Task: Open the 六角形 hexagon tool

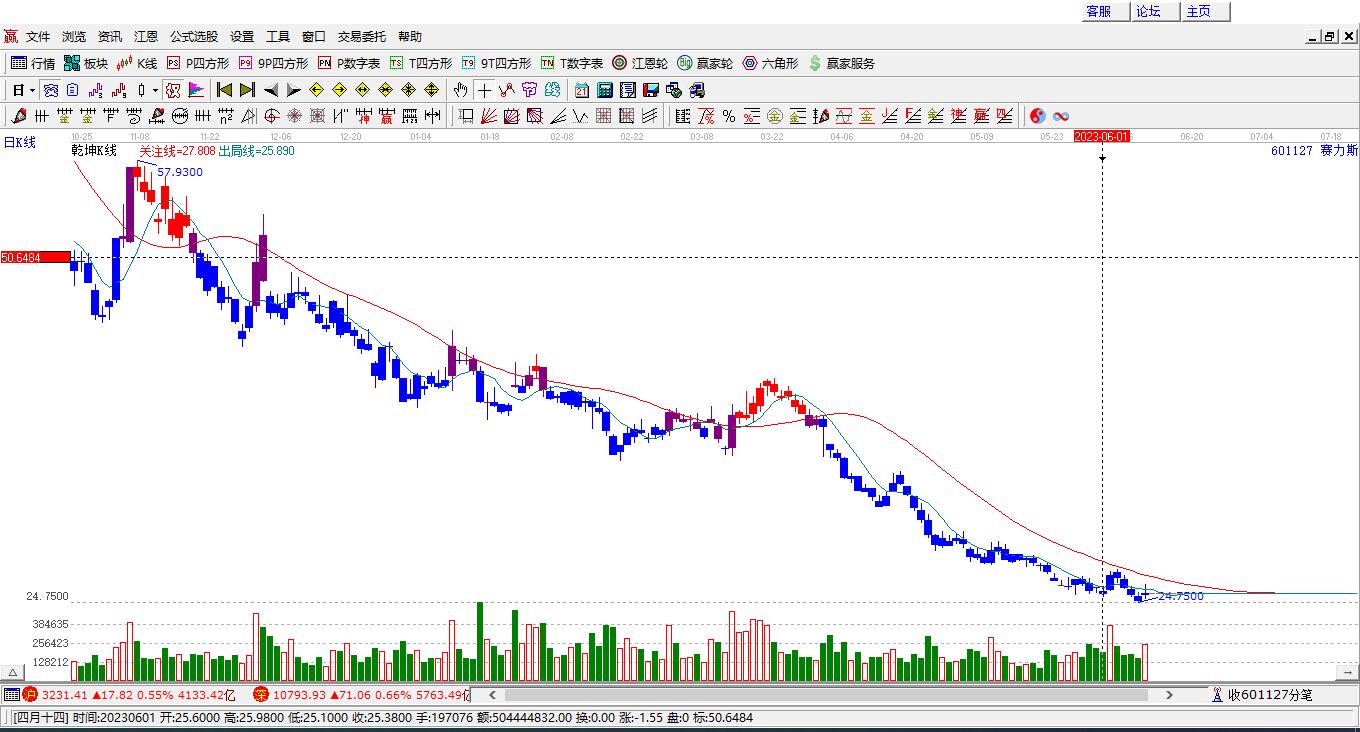Action: pos(770,63)
